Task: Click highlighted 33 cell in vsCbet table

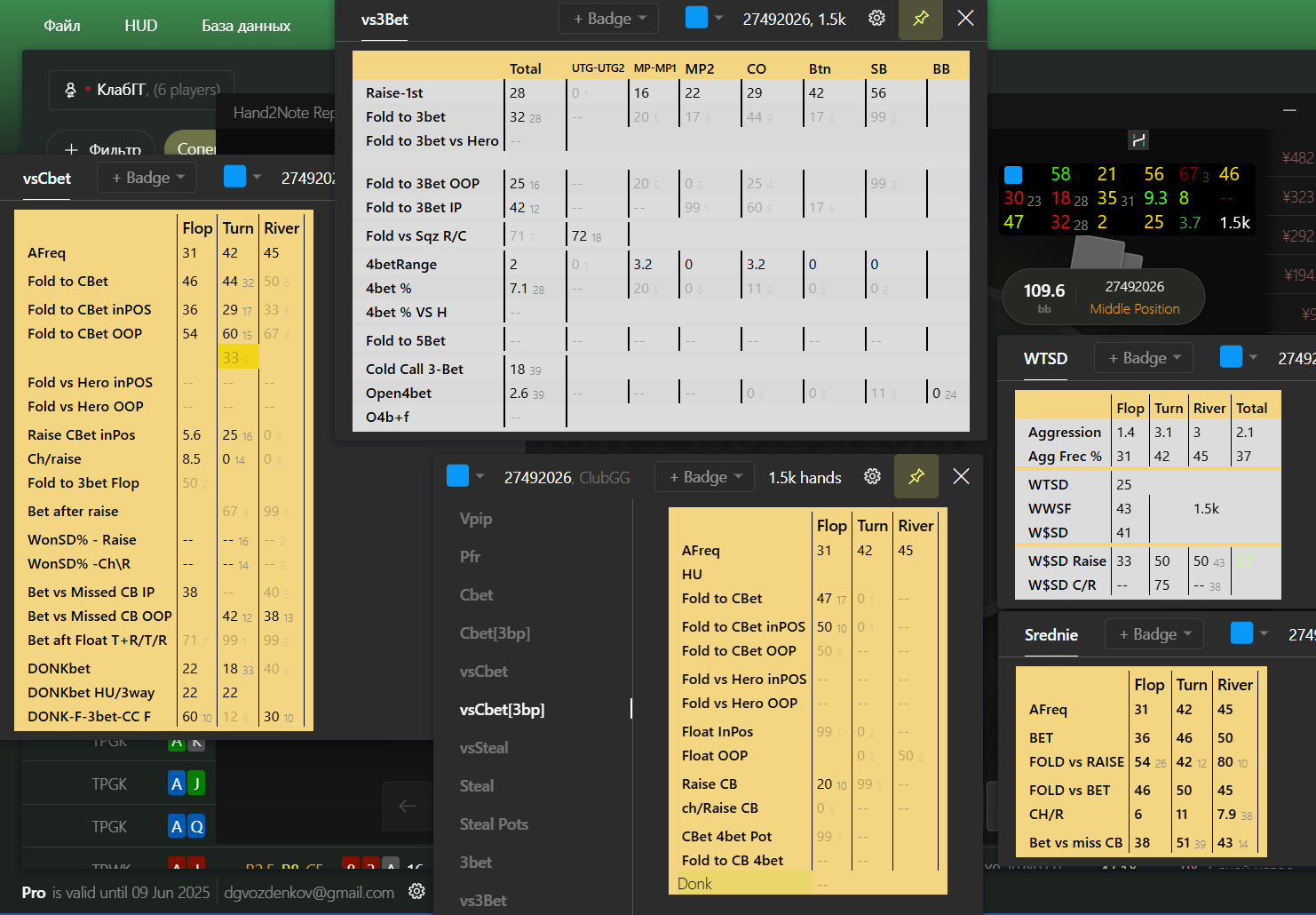Action: pos(238,357)
